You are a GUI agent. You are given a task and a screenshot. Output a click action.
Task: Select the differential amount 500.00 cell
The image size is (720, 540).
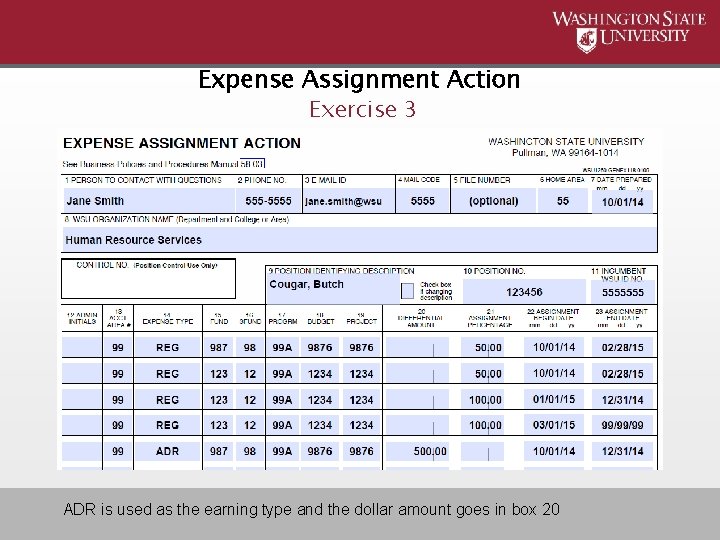tap(417, 451)
